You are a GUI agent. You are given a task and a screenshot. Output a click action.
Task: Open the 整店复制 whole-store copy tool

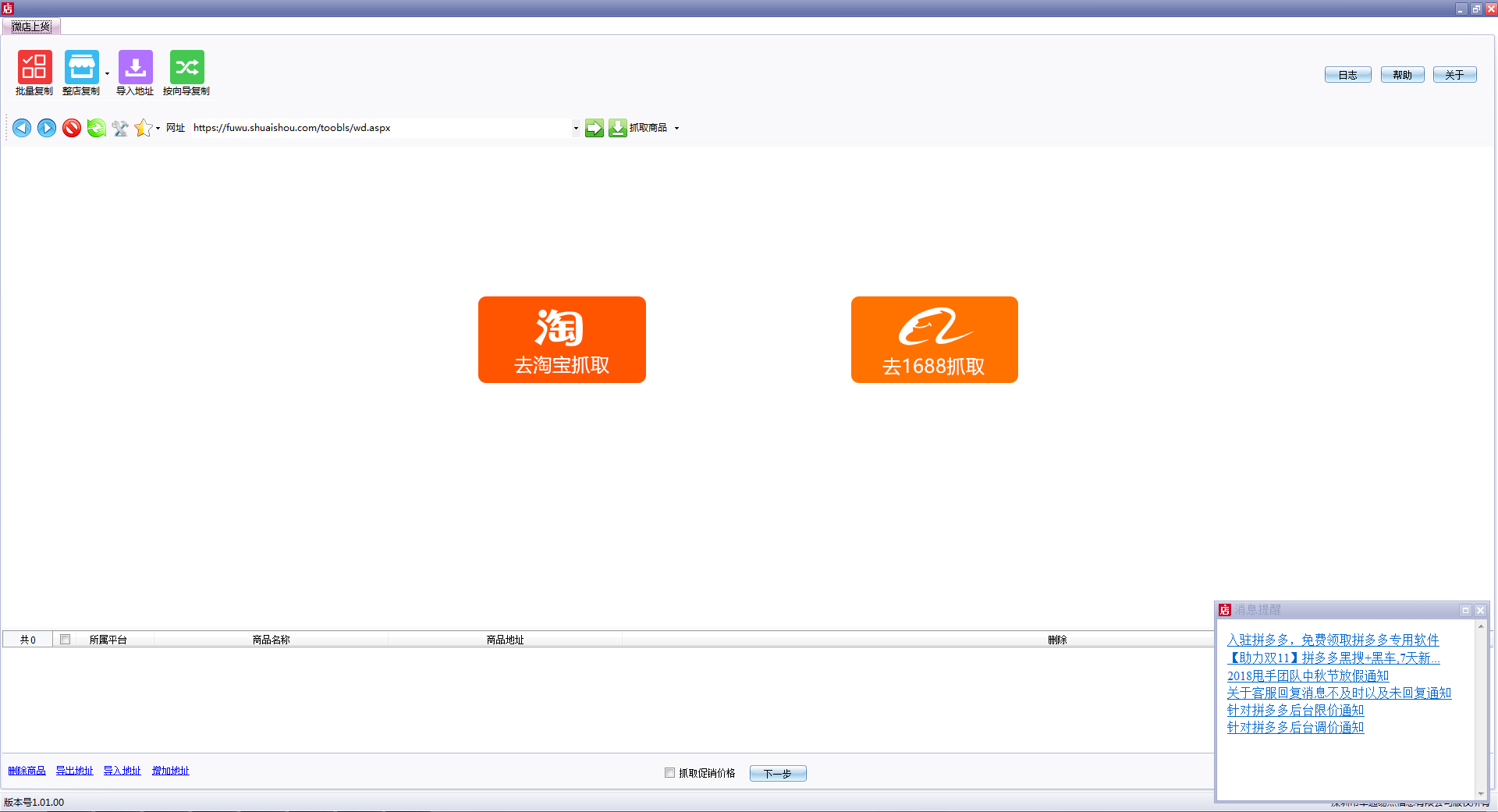tap(81, 73)
